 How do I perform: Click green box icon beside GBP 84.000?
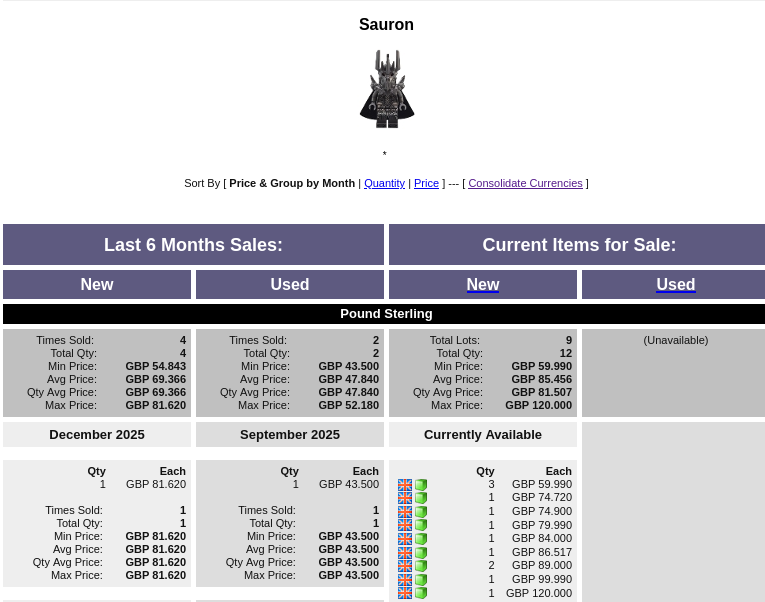pos(421,539)
